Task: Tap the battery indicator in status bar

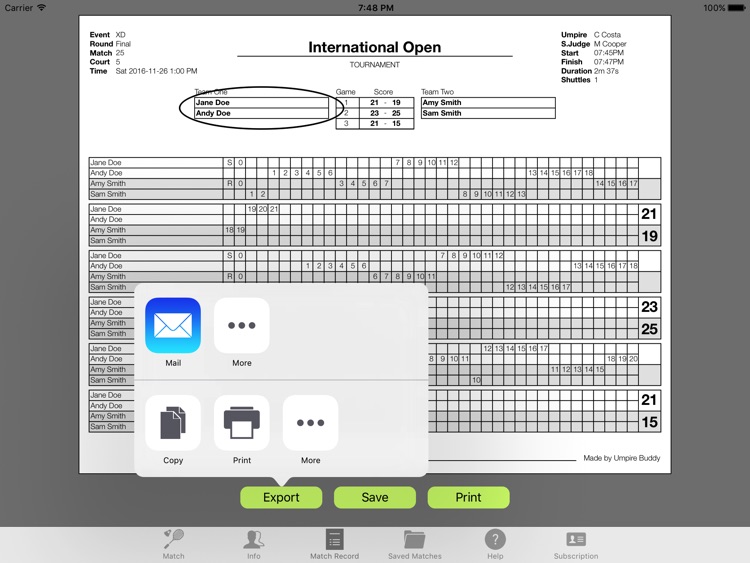Action: coord(737,8)
